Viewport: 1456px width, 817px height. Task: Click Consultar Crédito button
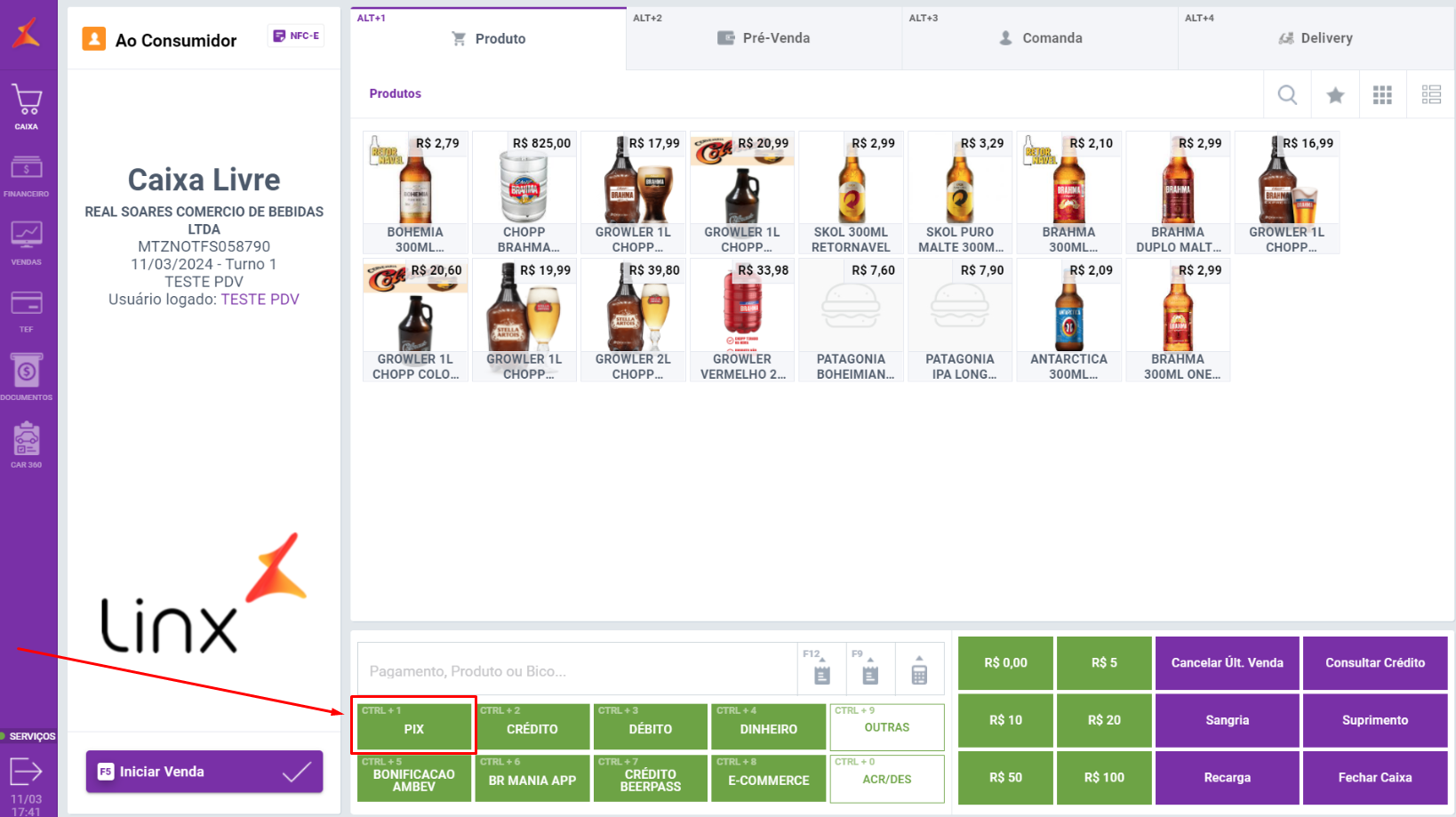coord(1375,662)
